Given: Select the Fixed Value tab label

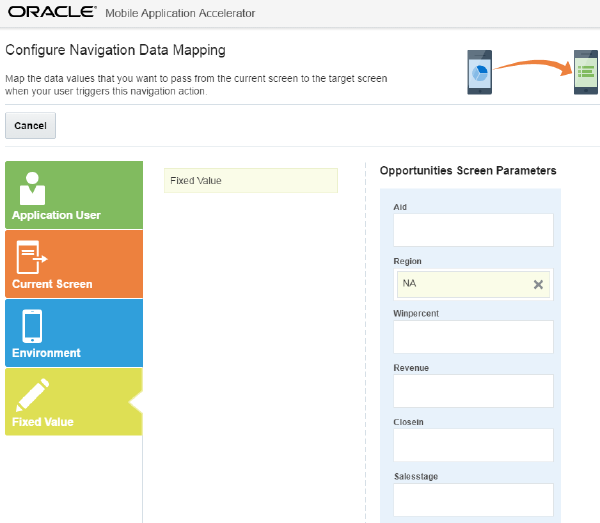Looking at the screenshot, I should [x=43, y=422].
